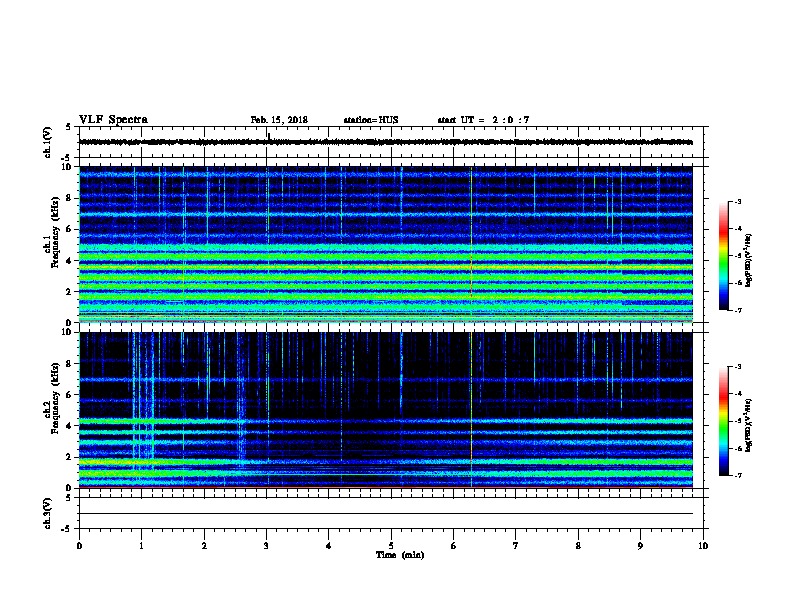792x612 pixels.
Task: Click the "3" tick on the time axis
Action: (x=266, y=545)
